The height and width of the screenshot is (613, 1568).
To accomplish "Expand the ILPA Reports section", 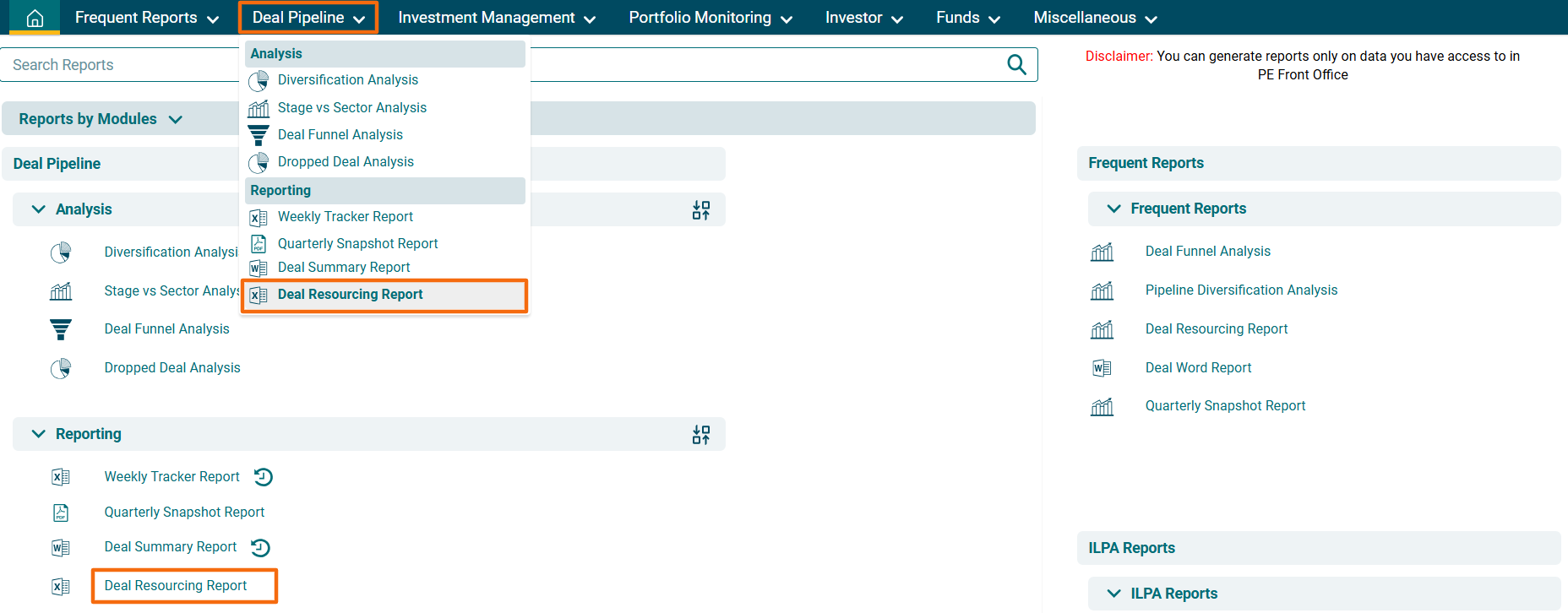I will (x=1113, y=594).
